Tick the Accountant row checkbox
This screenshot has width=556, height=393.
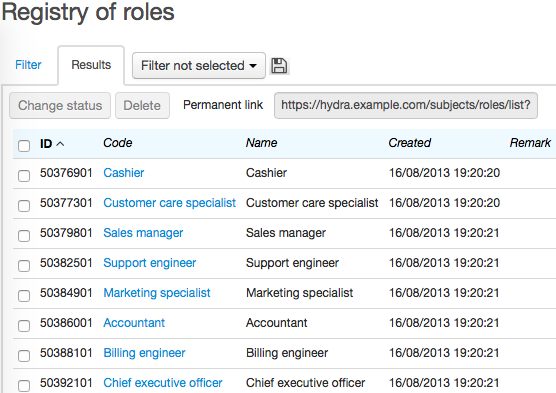(x=24, y=326)
